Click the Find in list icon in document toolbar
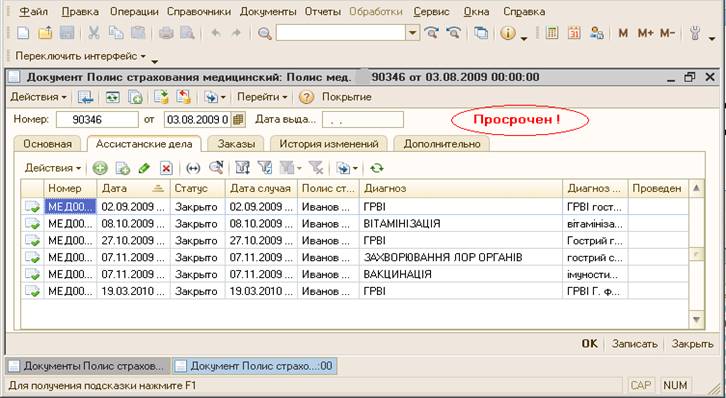 (86, 97)
